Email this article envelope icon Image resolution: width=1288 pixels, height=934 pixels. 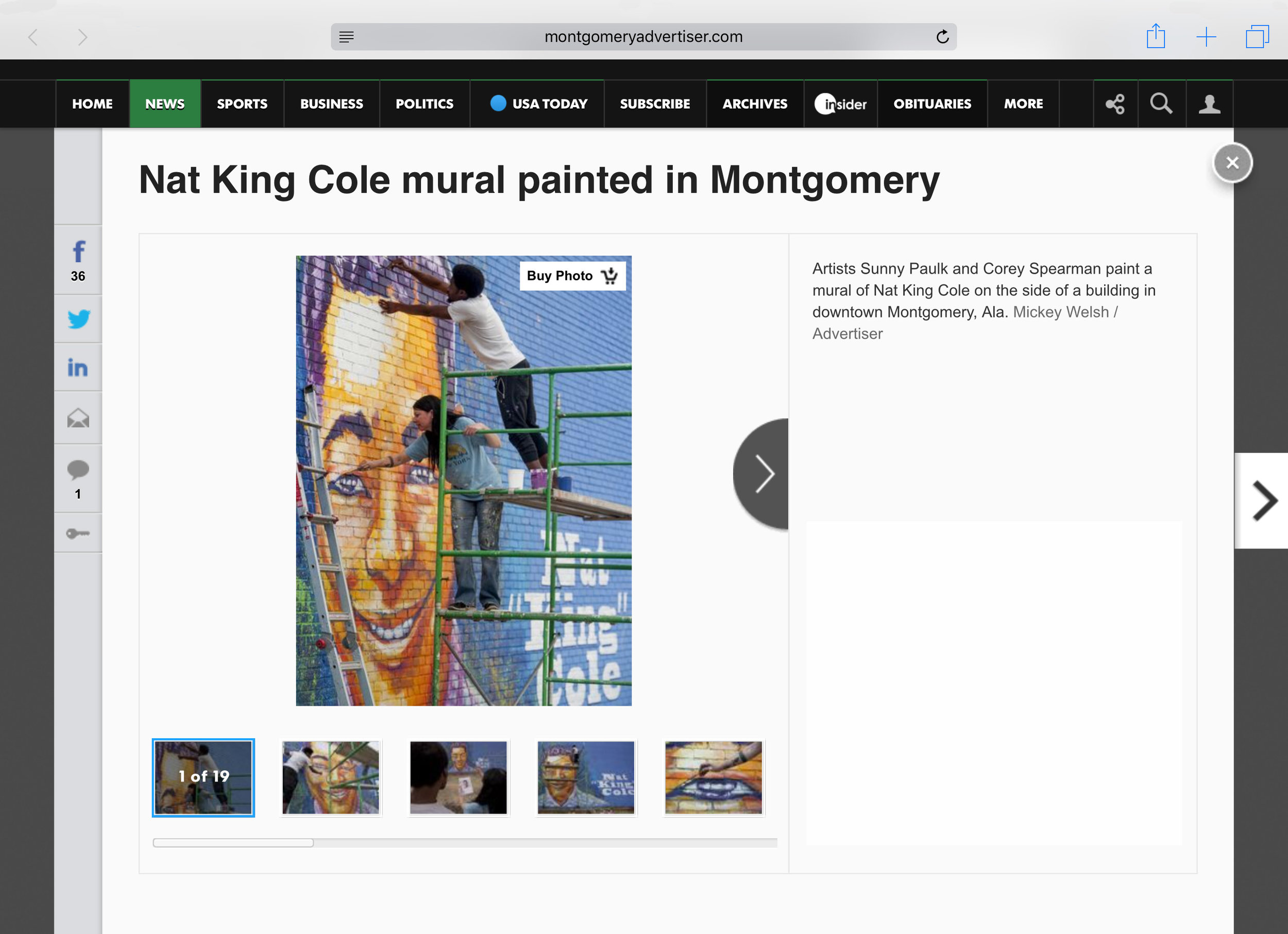78,418
